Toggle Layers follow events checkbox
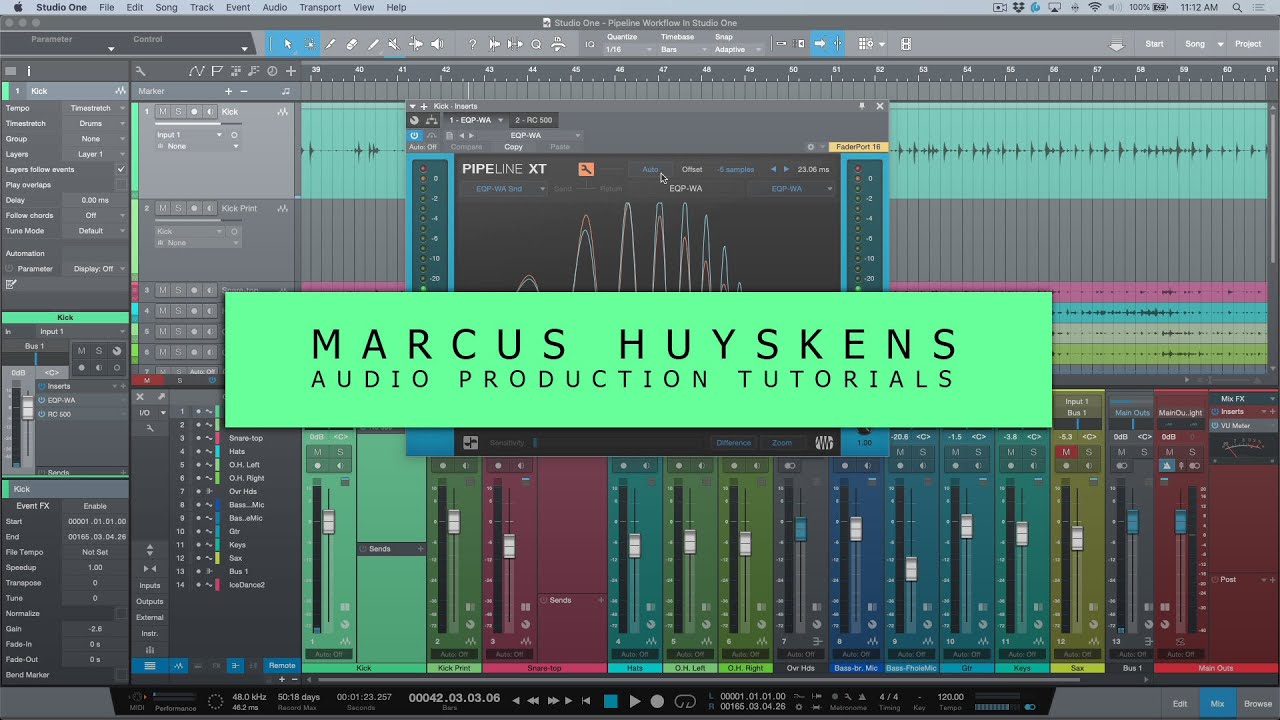Screen dimensions: 1280x720 (121, 169)
